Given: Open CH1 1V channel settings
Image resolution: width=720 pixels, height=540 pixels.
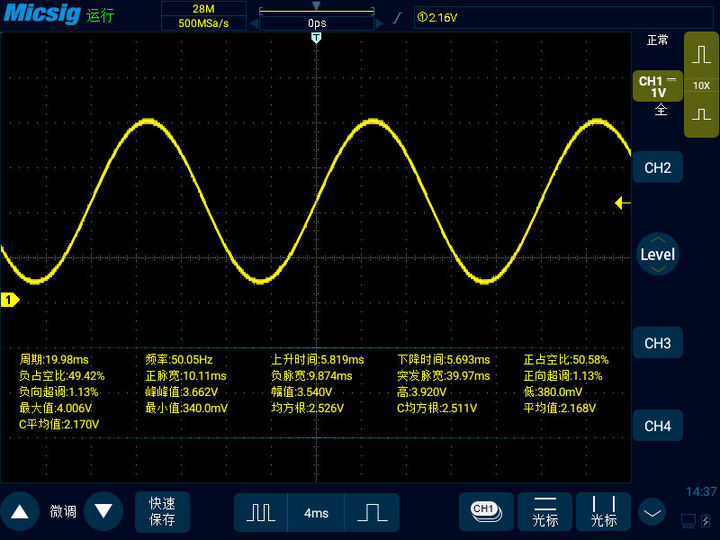Looking at the screenshot, I should pyautogui.click(x=658, y=86).
